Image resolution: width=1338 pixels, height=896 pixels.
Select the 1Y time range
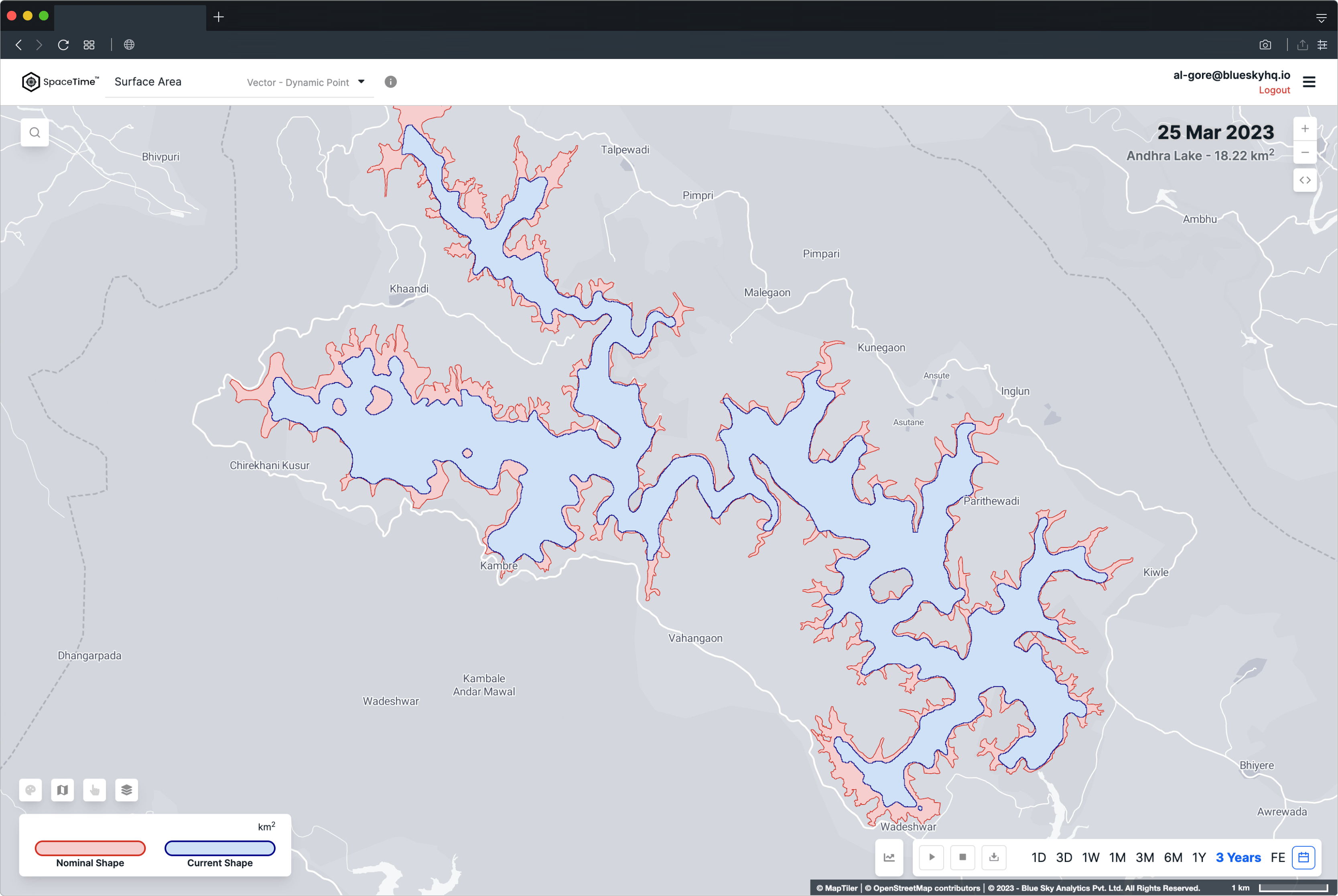coord(1198,857)
